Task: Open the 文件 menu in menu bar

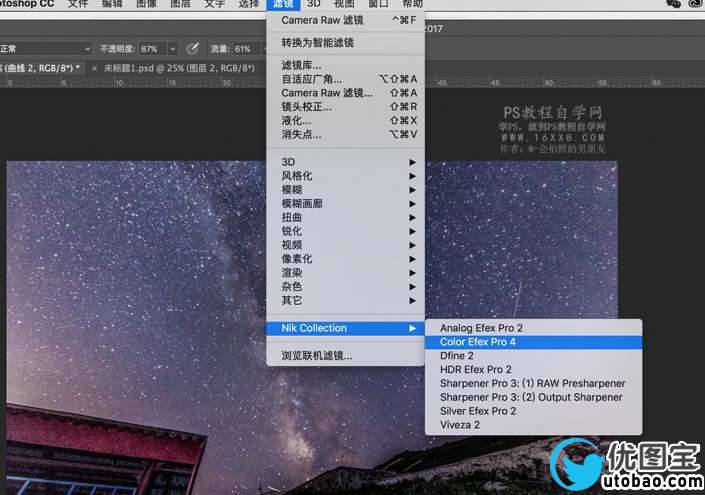Action: [x=78, y=4]
